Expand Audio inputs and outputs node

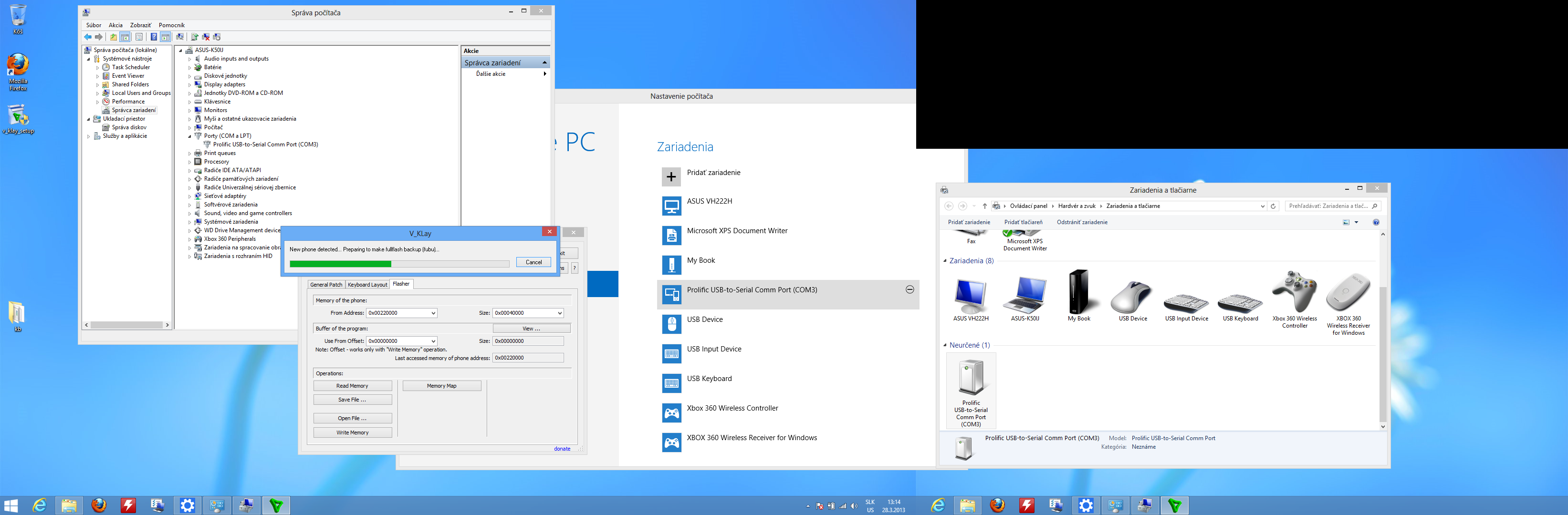pyautogui.click(x=189, y=59)
